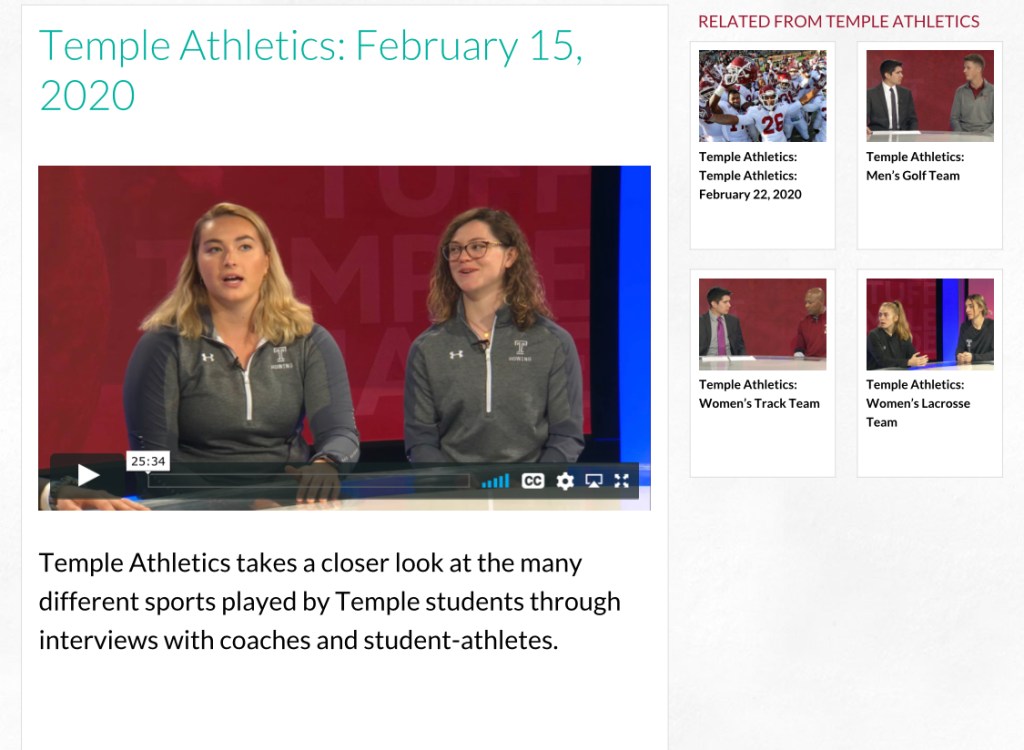Click the football game thumbnail
1024x750 pixels.
[x=762, y=95]
